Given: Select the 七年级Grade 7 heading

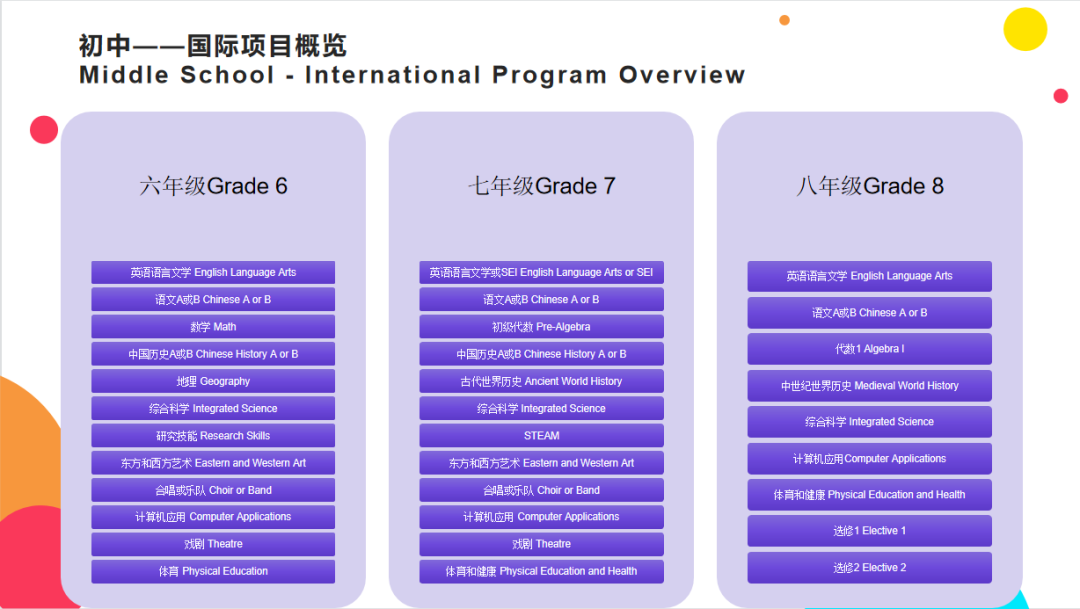Looking at the screenshot, I should pyautogui.click(x=541, y=186).
